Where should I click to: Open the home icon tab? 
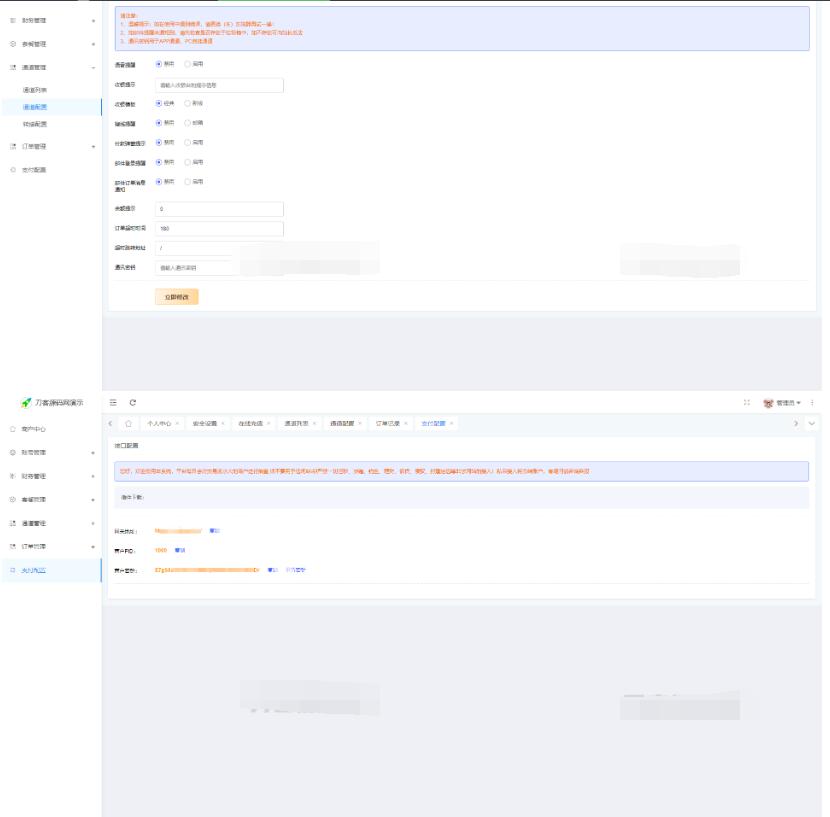tap(128, 424)
